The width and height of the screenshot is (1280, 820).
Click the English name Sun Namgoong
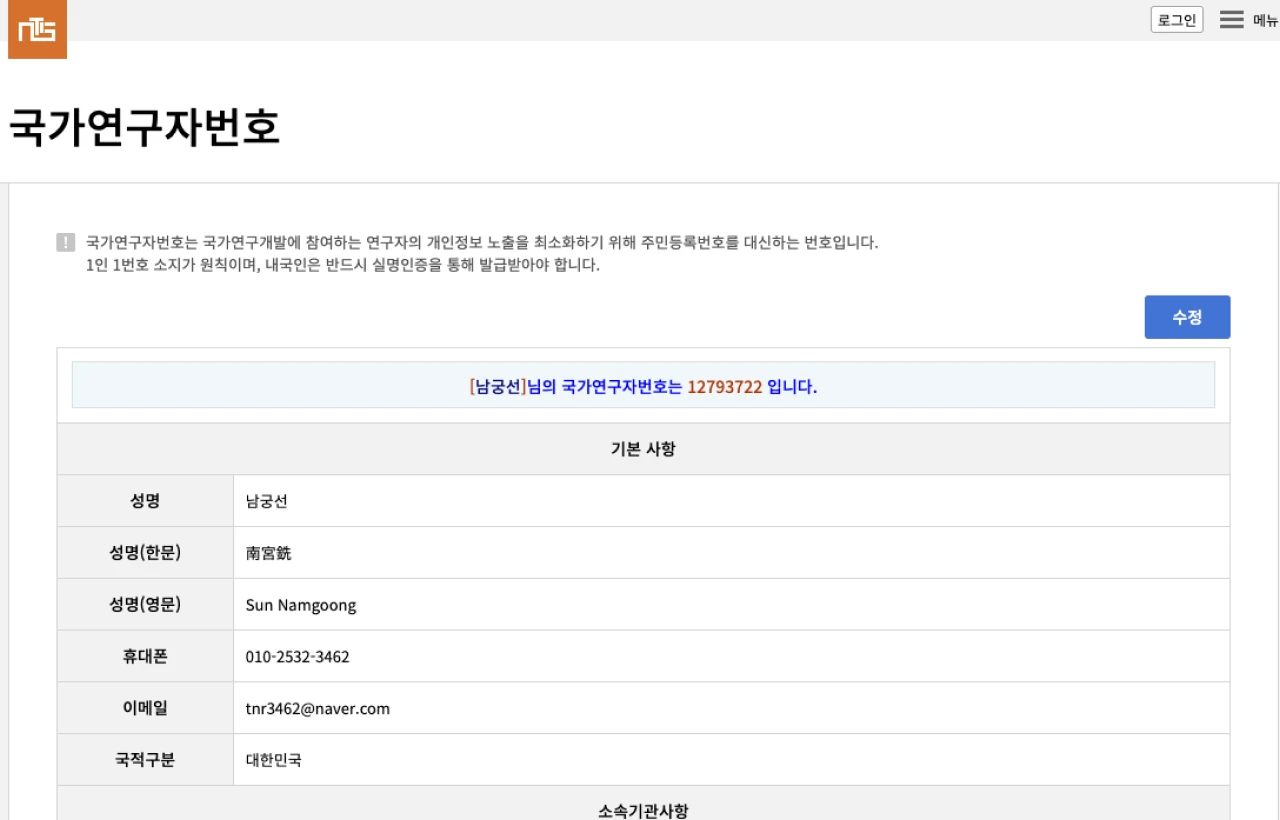point(301,605)
